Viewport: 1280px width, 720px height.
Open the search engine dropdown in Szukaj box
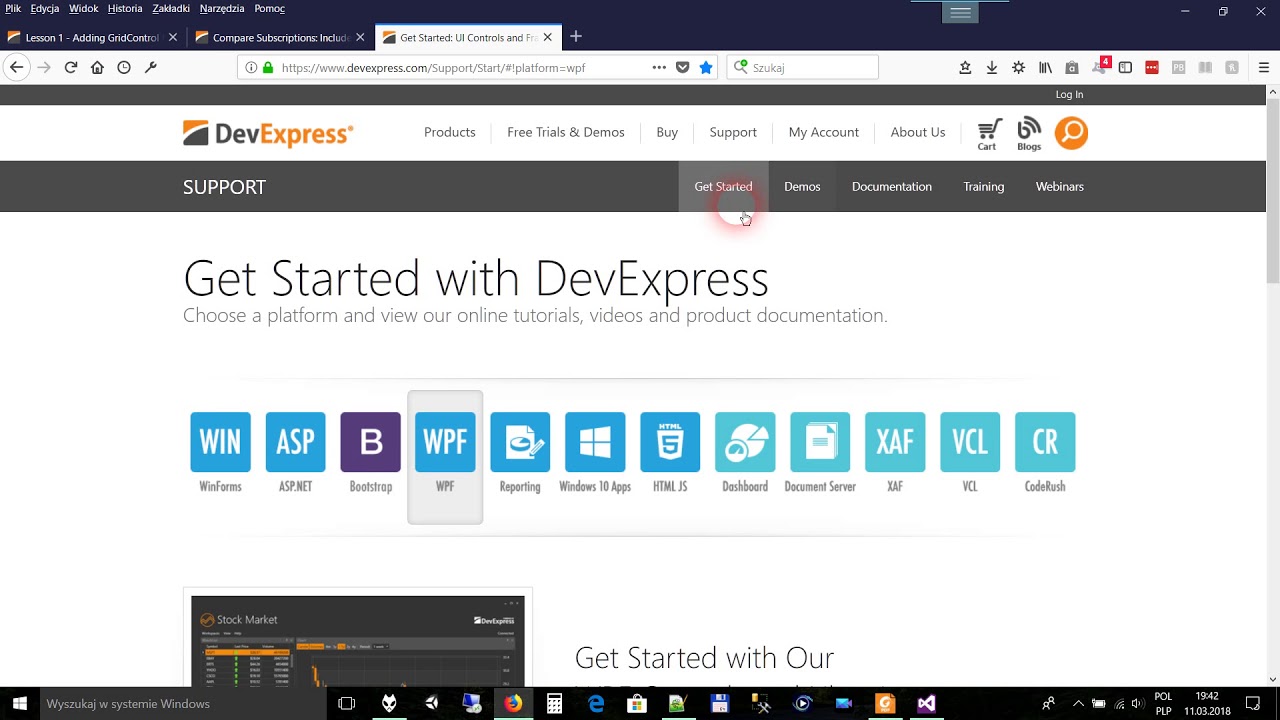pos(741,68)
